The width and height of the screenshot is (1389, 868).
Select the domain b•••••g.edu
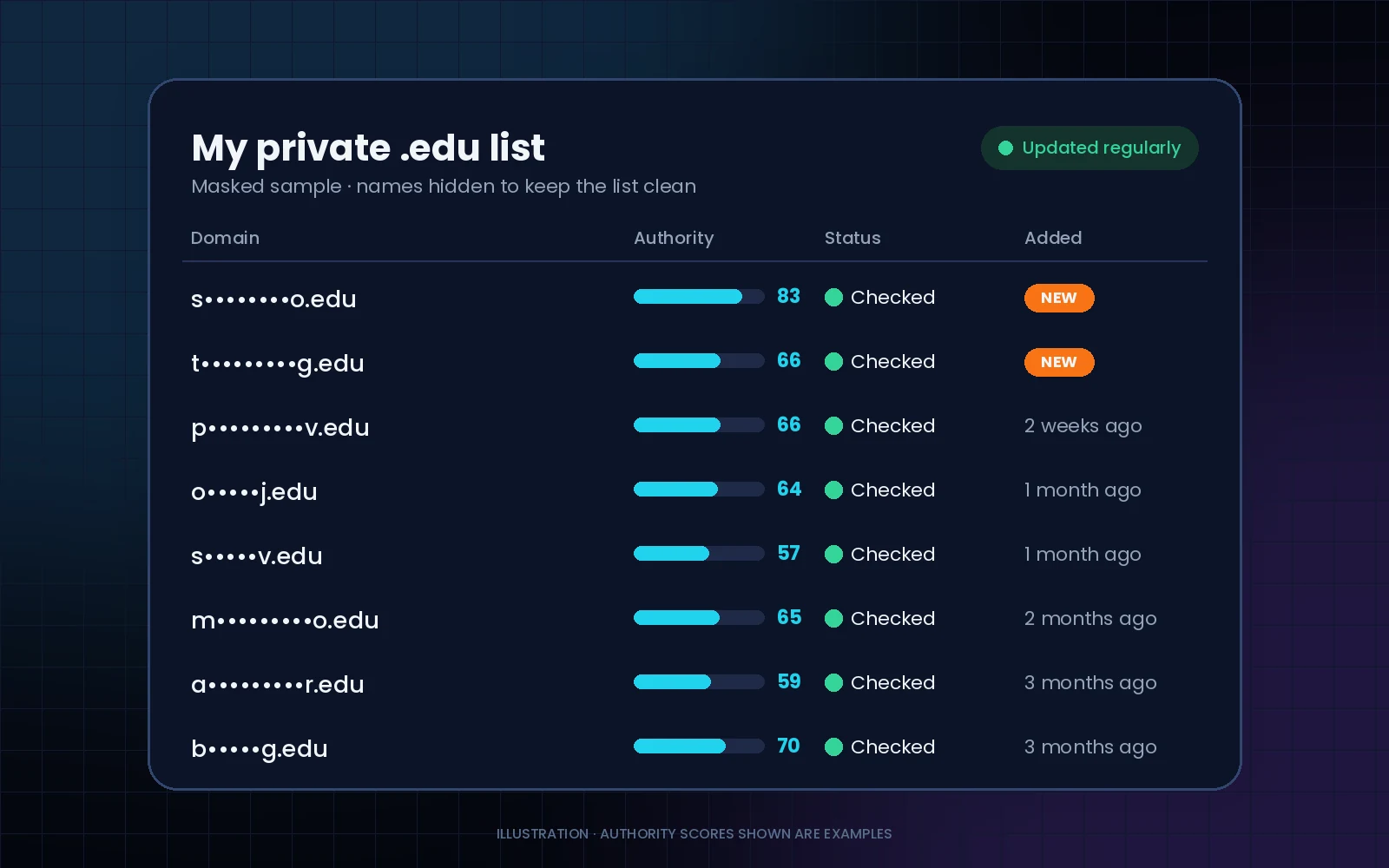(x=260, y=749)
